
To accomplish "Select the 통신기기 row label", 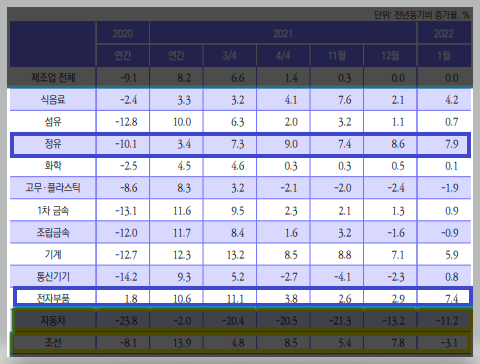I will [53, 277].
